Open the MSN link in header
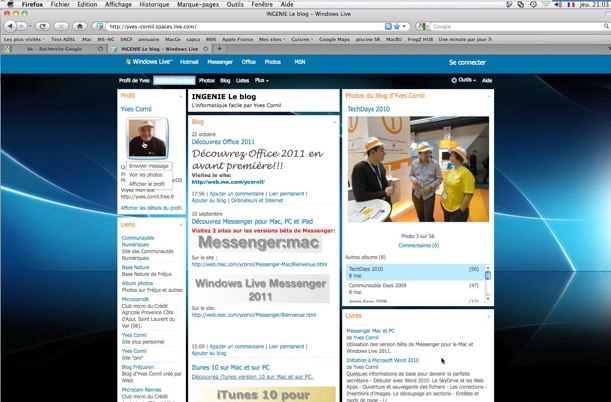Screen dimensions: 611x402 tap(300, 62)
